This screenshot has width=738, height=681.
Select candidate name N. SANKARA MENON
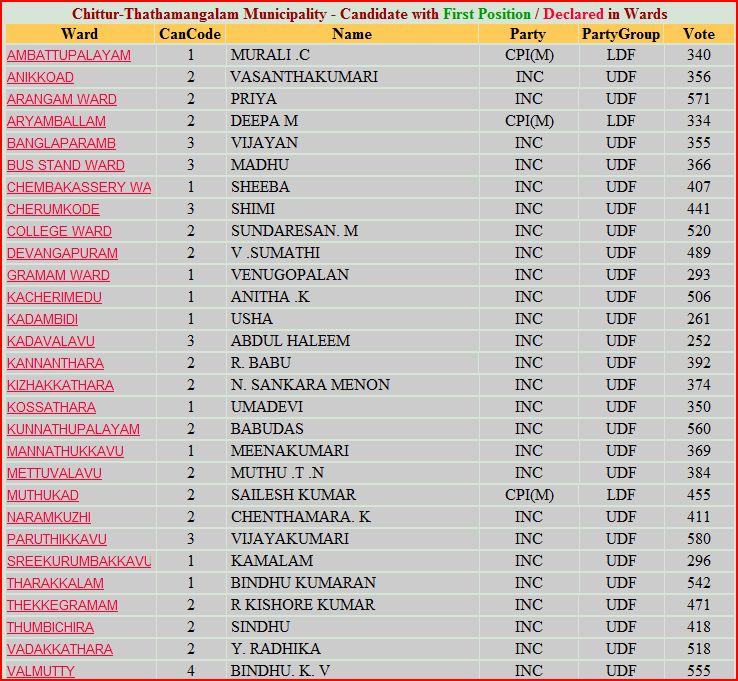pos(310,385)
